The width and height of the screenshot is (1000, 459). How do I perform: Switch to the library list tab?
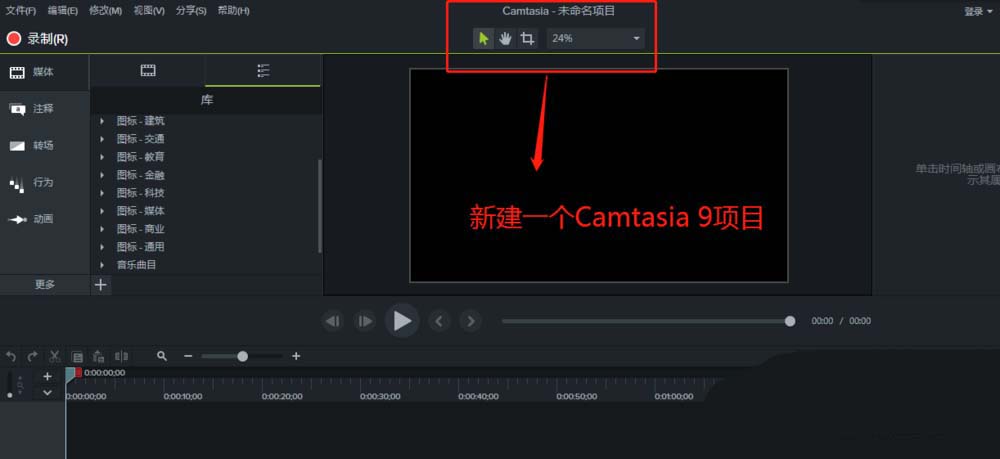(263, 71)
